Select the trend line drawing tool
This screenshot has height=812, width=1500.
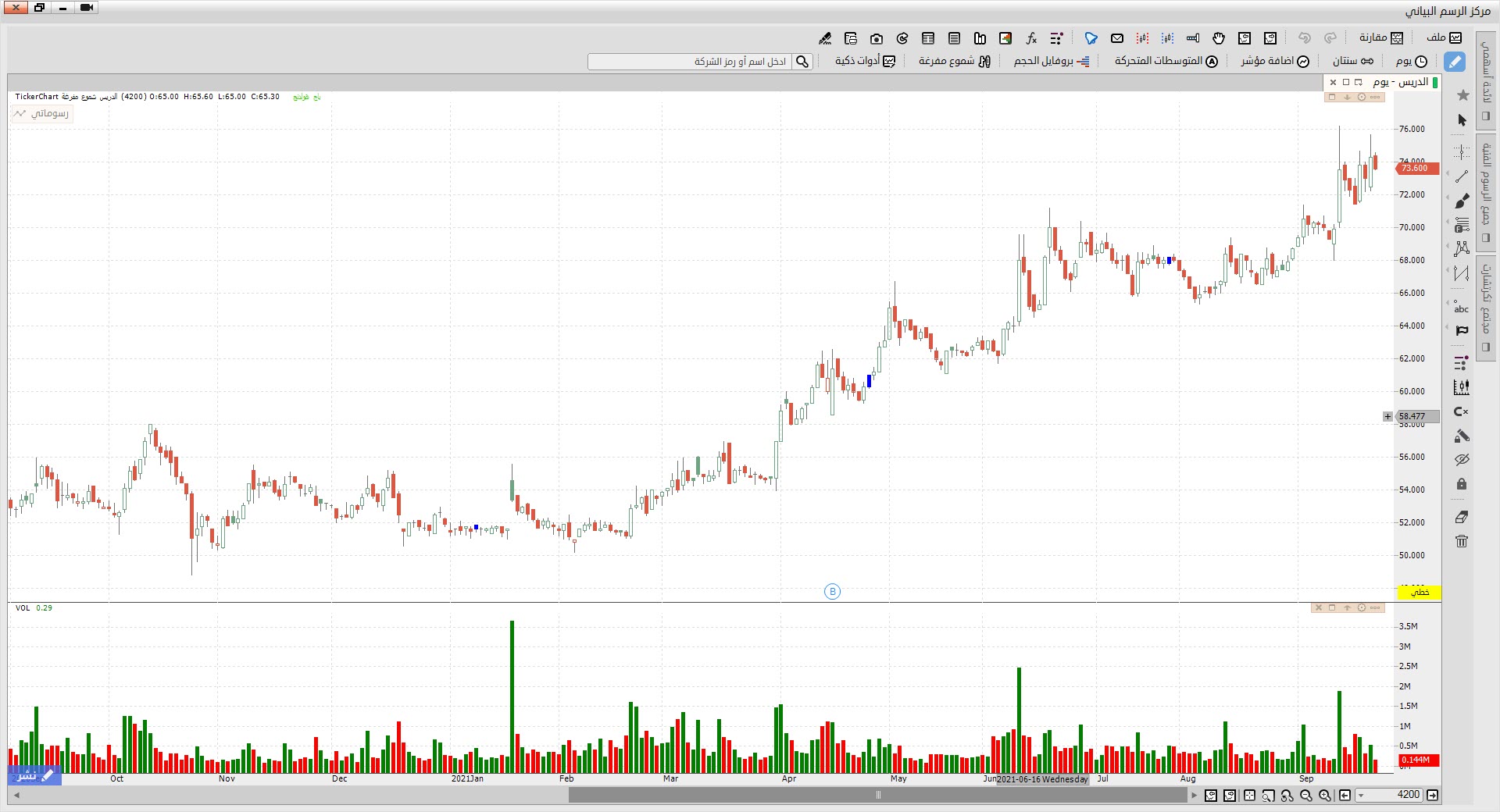point(1462,176)
